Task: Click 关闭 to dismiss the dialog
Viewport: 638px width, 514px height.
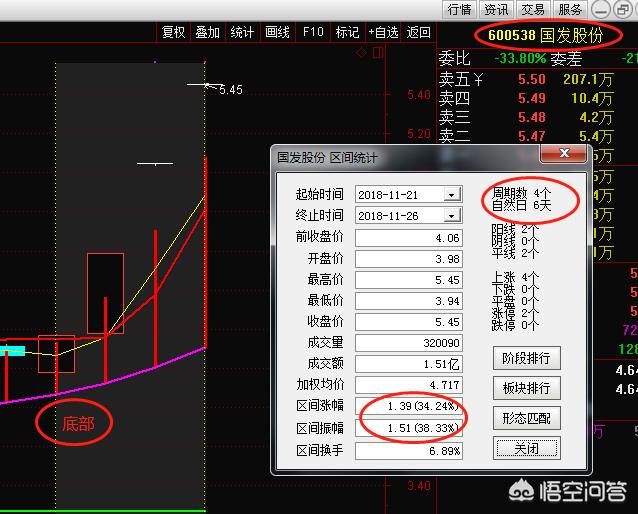Action: pyautogui.click(x=527, y=448)
